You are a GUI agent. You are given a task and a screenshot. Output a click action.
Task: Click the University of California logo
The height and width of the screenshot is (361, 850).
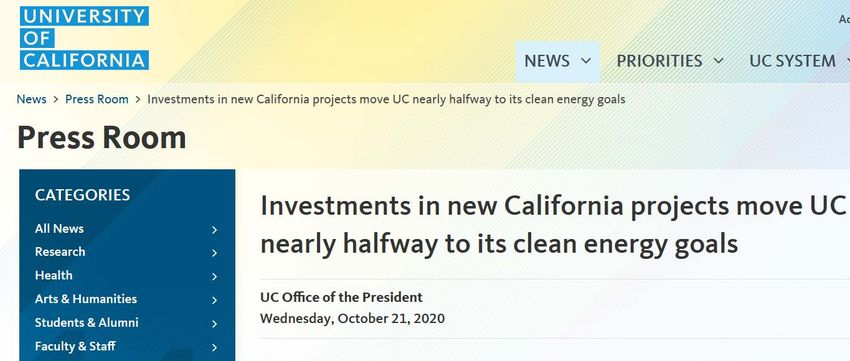(x=84, y=38)
